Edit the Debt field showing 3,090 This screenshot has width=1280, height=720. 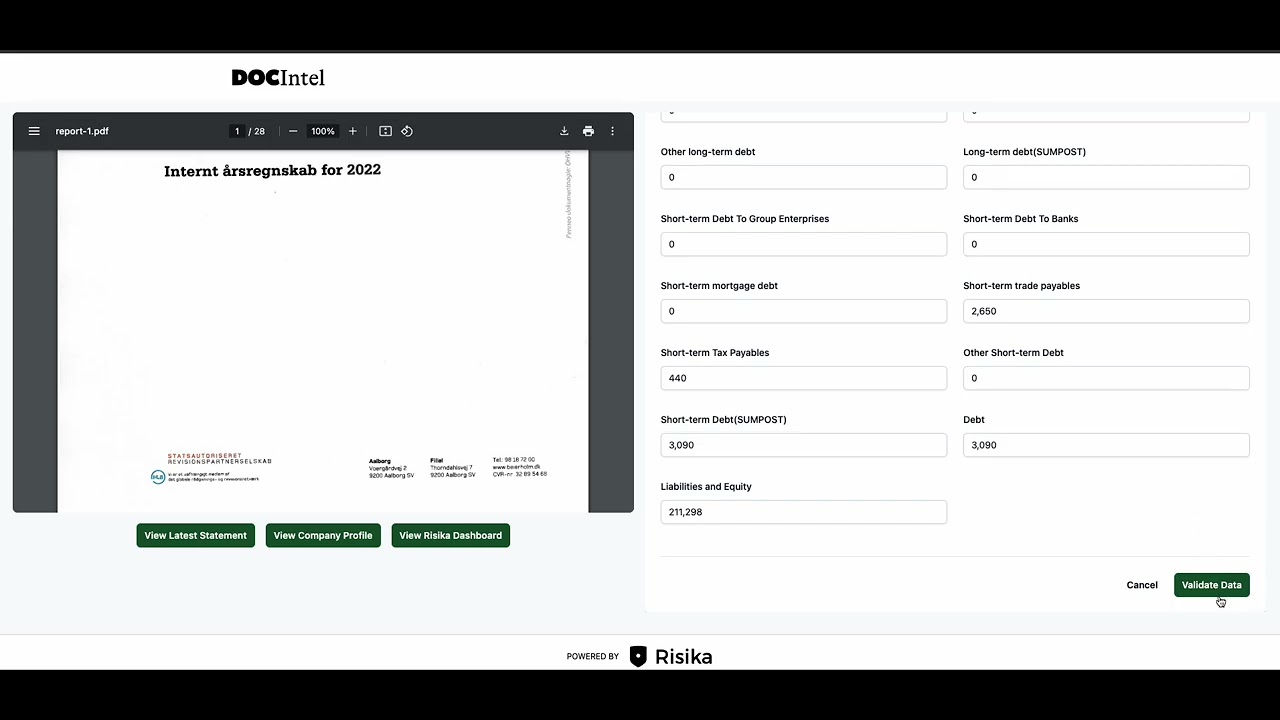pos(1106,445)
